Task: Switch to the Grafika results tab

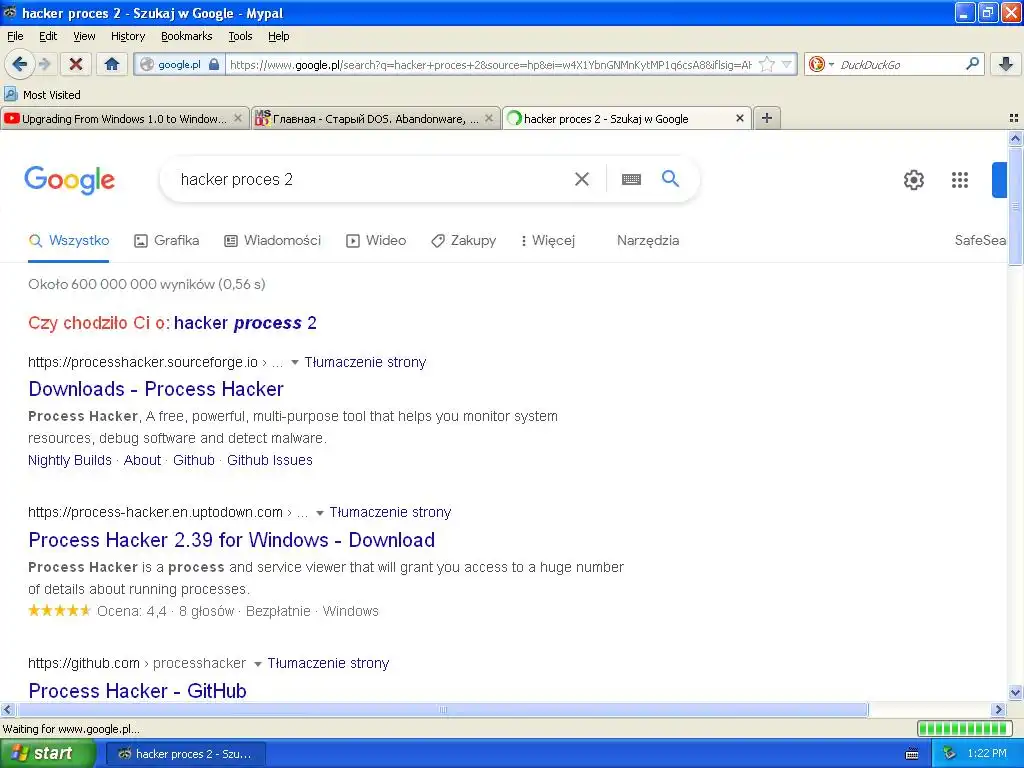Action: 167,240
